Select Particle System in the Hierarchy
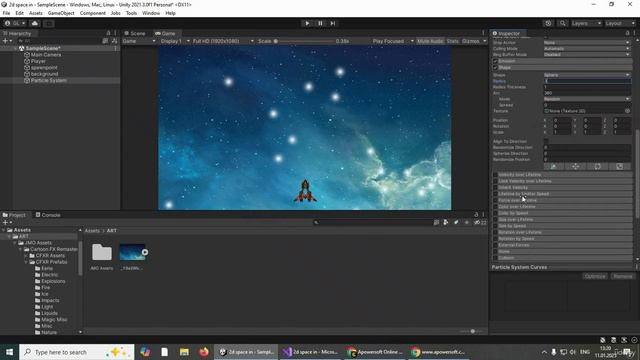The image size is (640, 360). pos(49,80)
